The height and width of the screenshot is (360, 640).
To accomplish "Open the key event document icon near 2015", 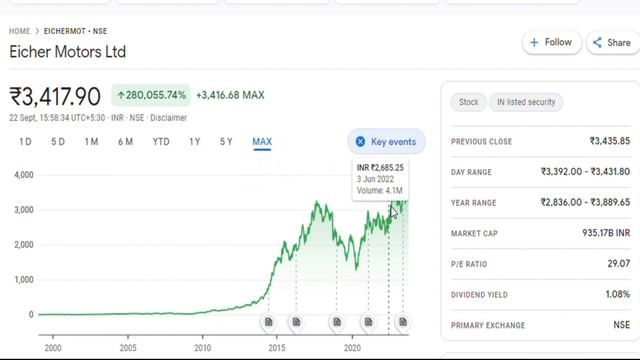I will click(x=269, y=322).
